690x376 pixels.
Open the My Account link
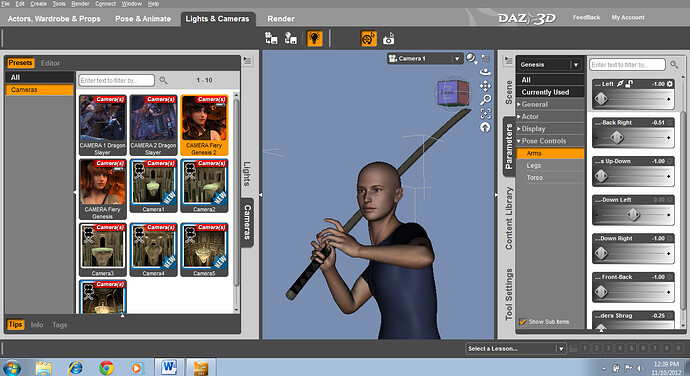pyautogui.click(x=628, y=18)
